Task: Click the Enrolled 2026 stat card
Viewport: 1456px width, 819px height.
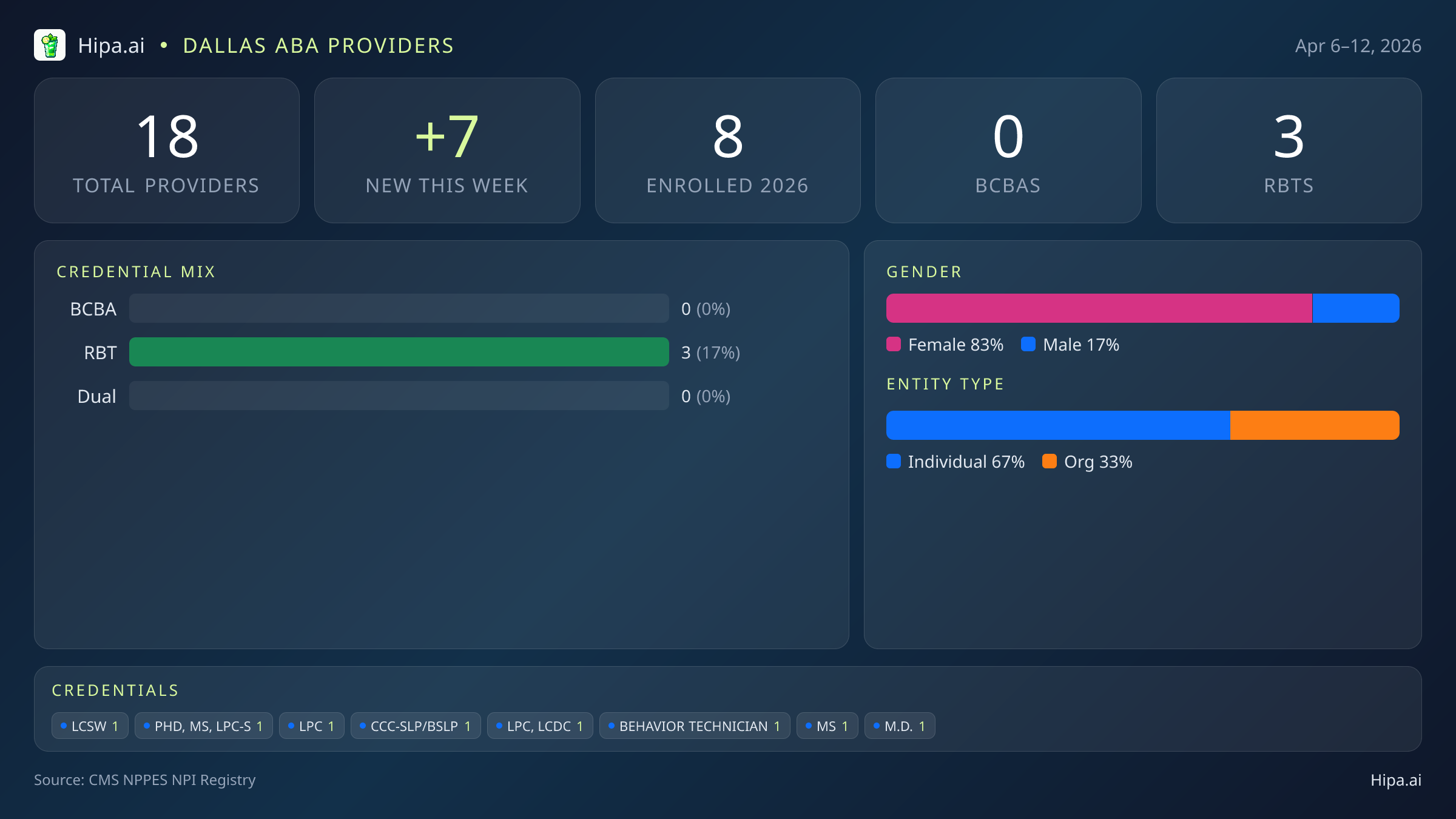Action: [x=727, y=150]
